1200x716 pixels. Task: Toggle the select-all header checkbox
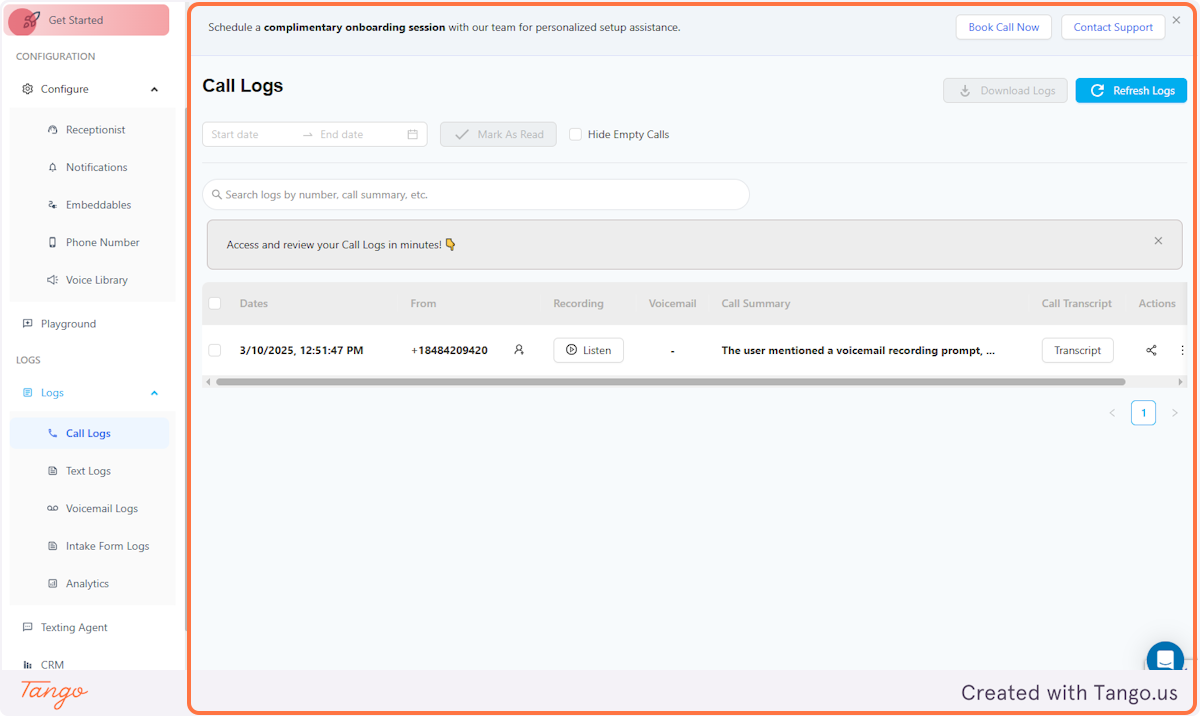point(214,303)
